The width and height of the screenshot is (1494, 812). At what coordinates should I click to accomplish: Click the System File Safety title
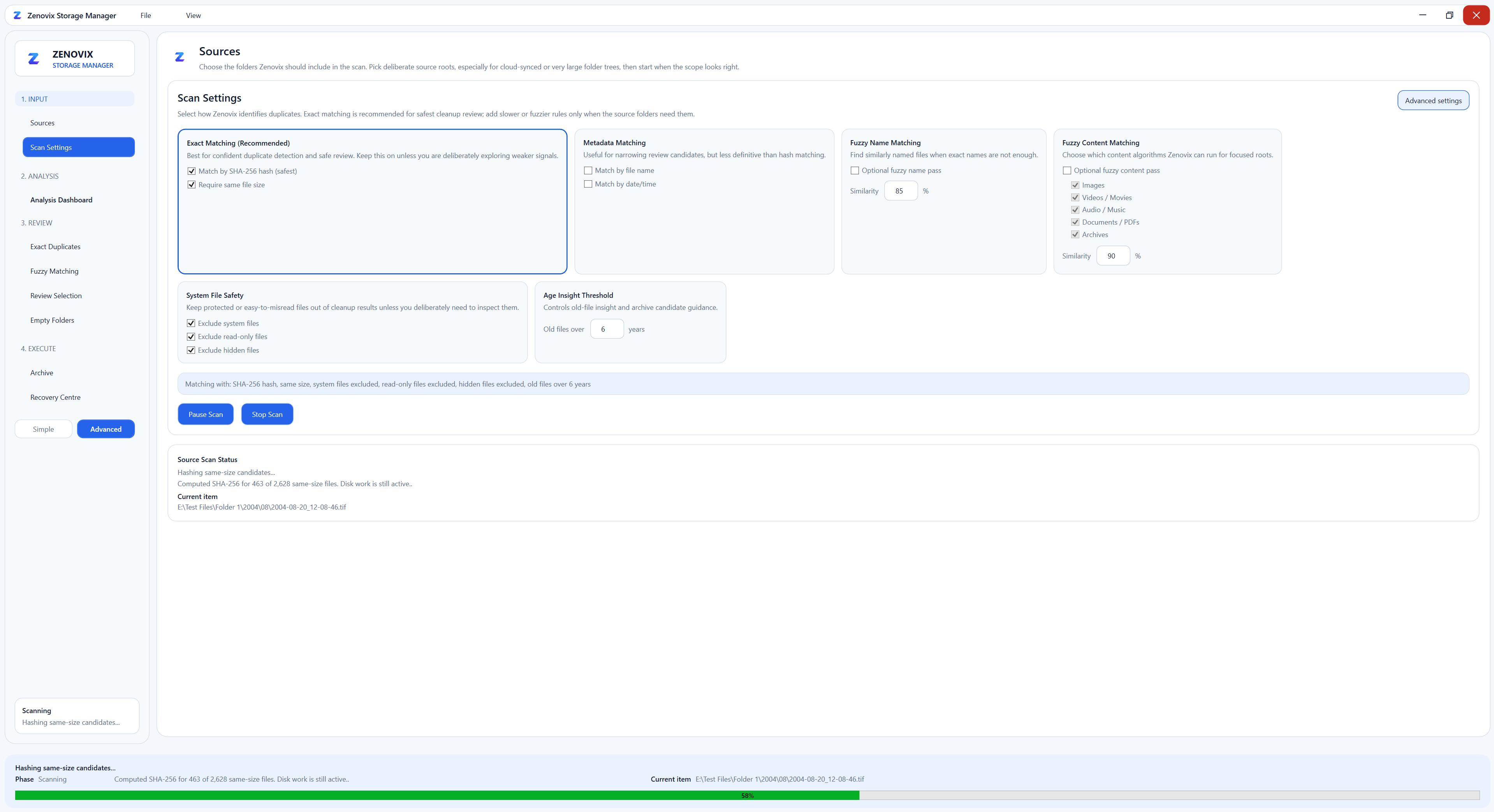(215, 295)
